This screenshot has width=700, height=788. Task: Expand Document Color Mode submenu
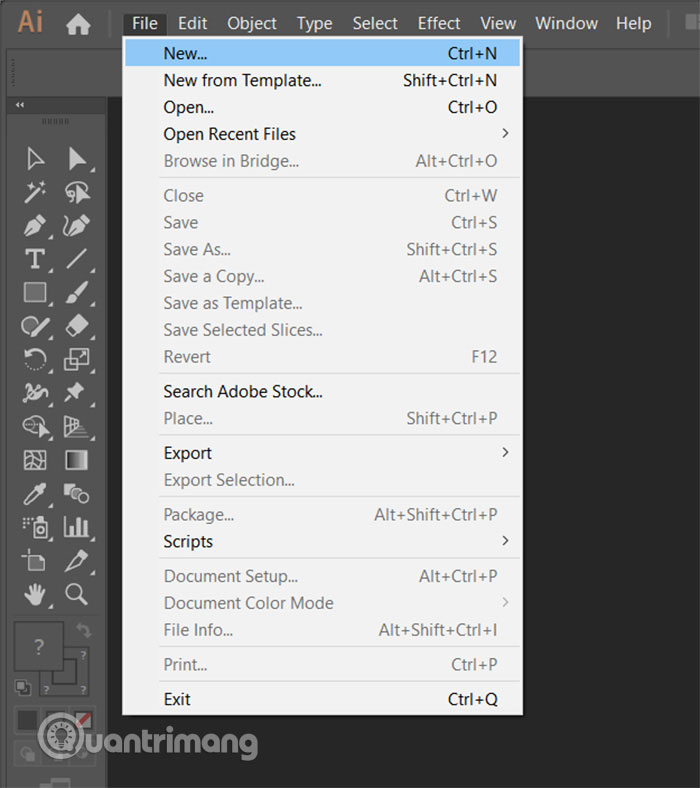click(x=322, y=603)
